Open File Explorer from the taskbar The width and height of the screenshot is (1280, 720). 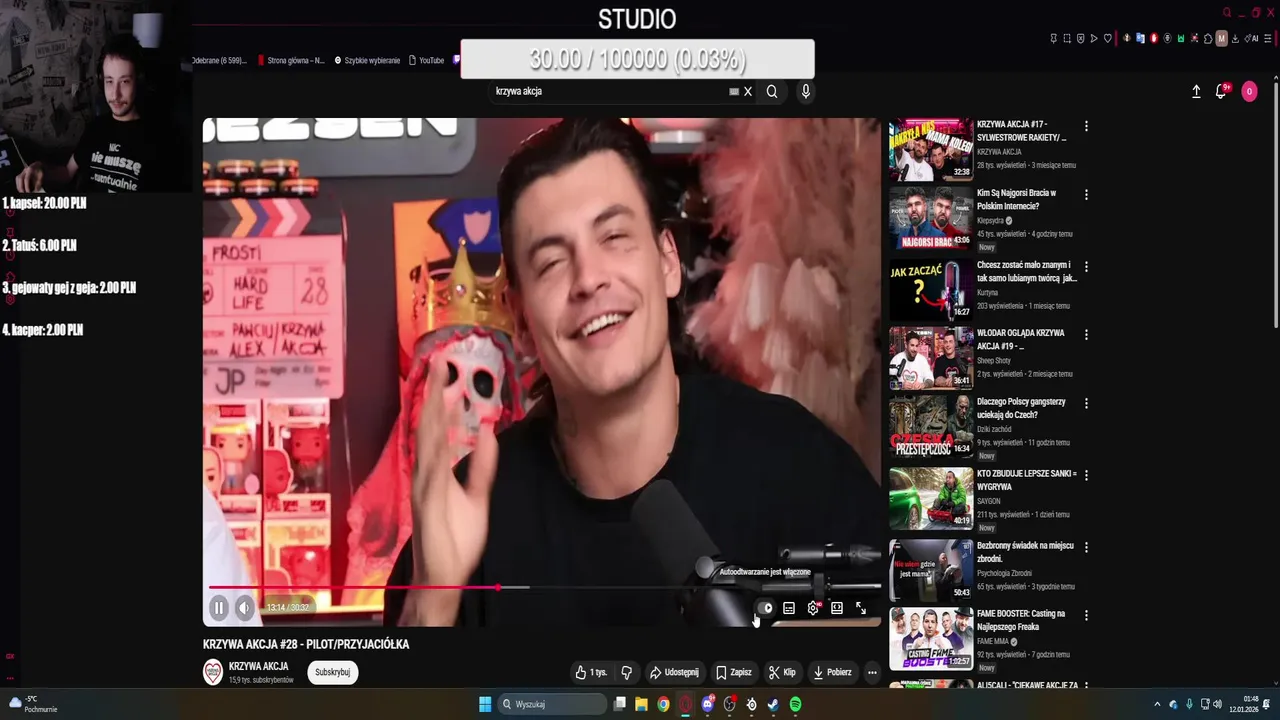tap(641, 704)
